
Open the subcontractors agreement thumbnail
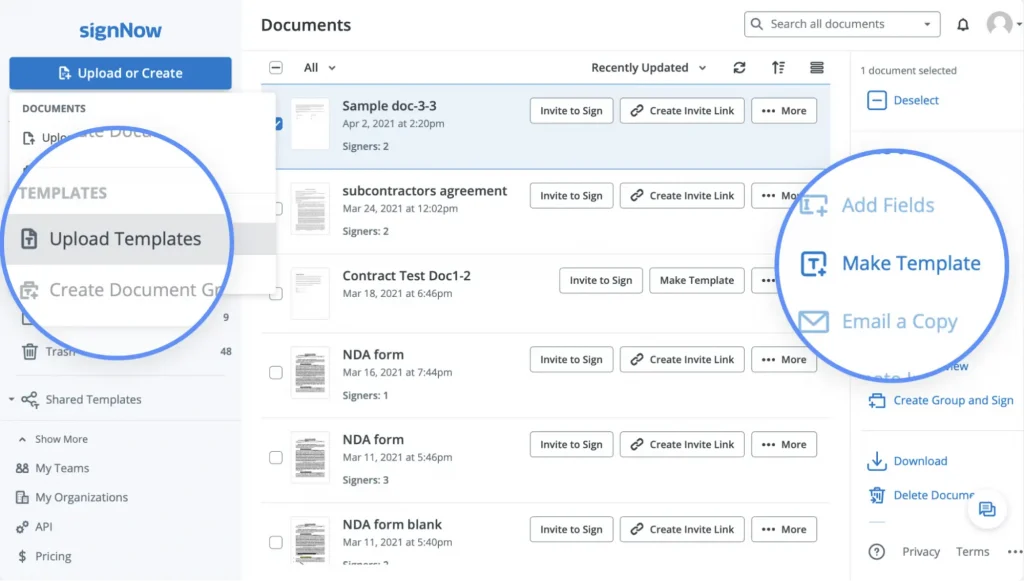(310, 208)
